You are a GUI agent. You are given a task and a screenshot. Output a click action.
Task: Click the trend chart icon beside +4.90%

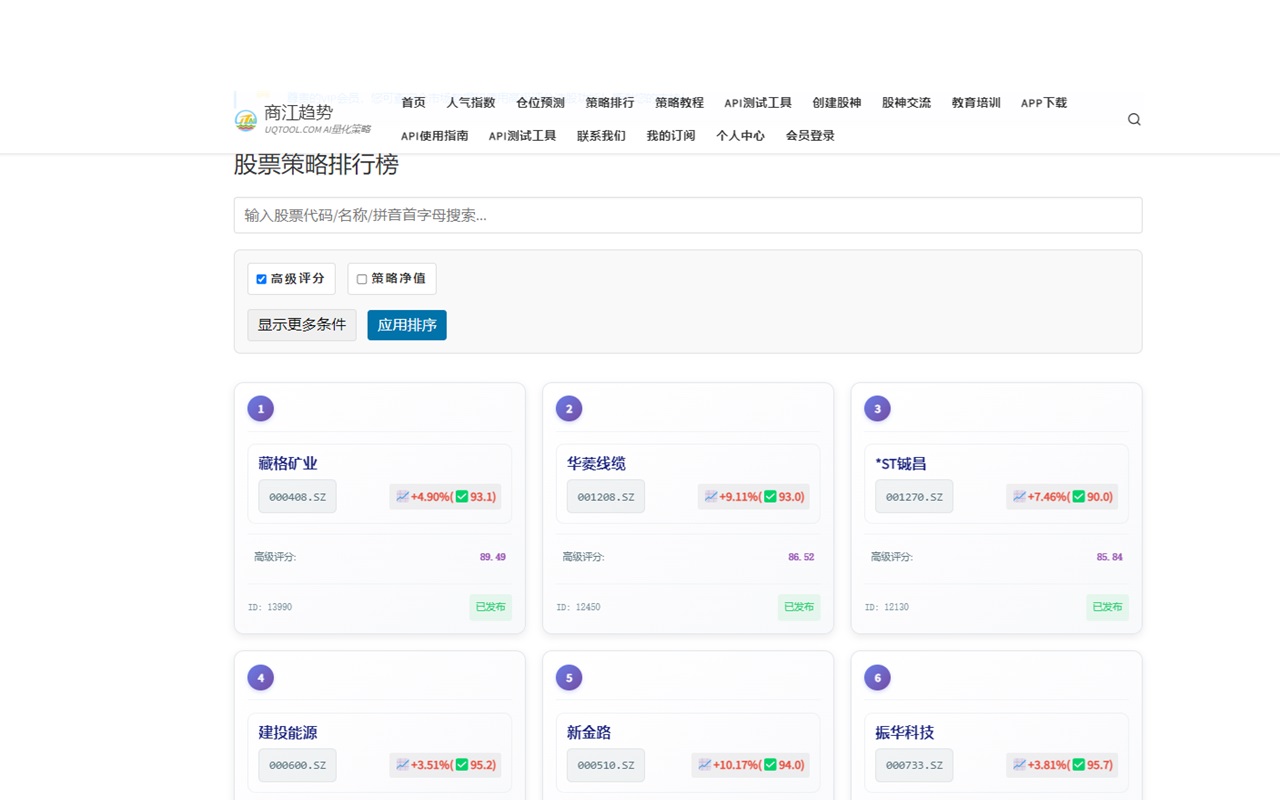click(x=404, y=496)
